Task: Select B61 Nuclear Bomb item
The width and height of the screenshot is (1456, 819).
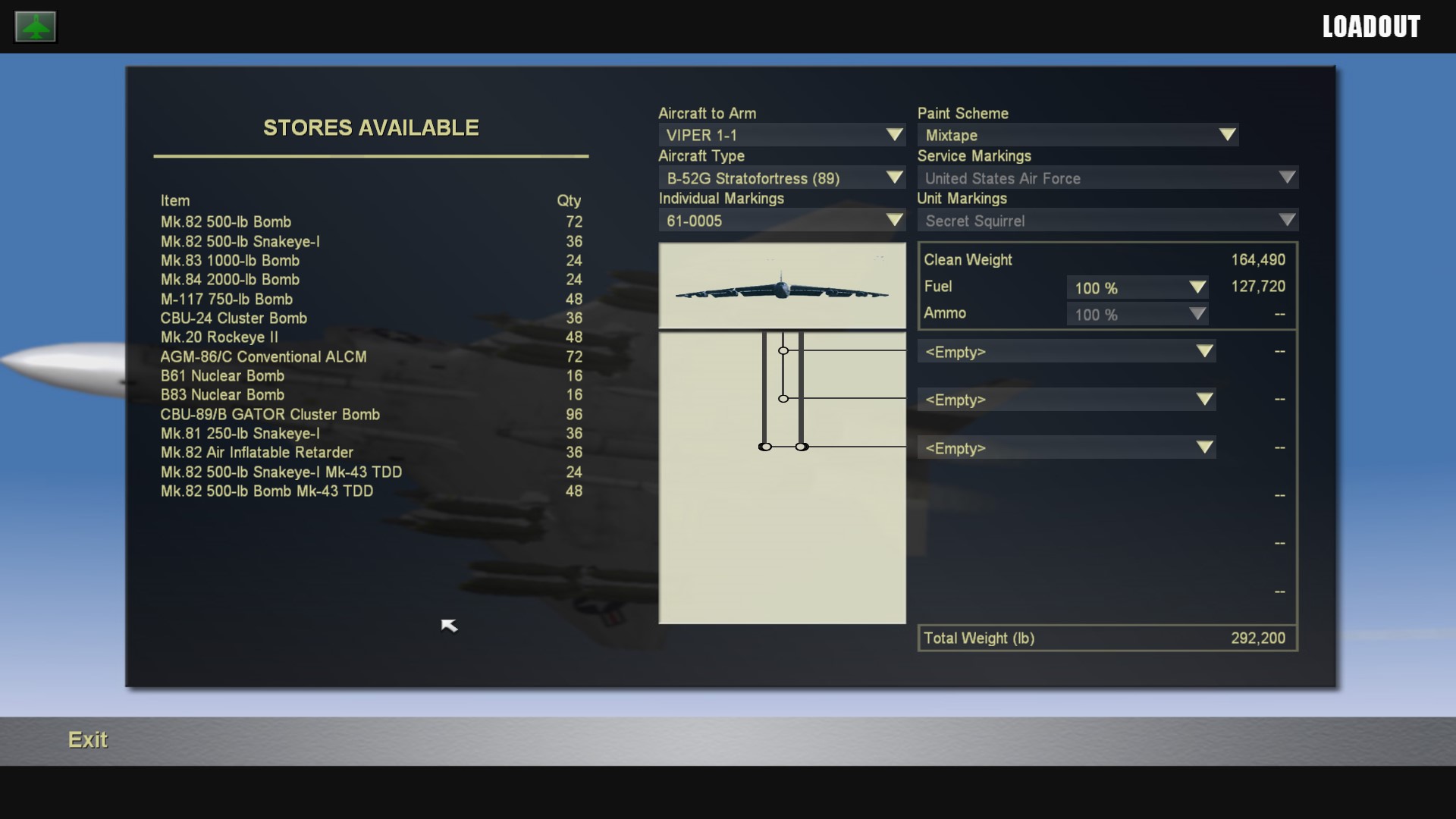Action: point(372,375)
